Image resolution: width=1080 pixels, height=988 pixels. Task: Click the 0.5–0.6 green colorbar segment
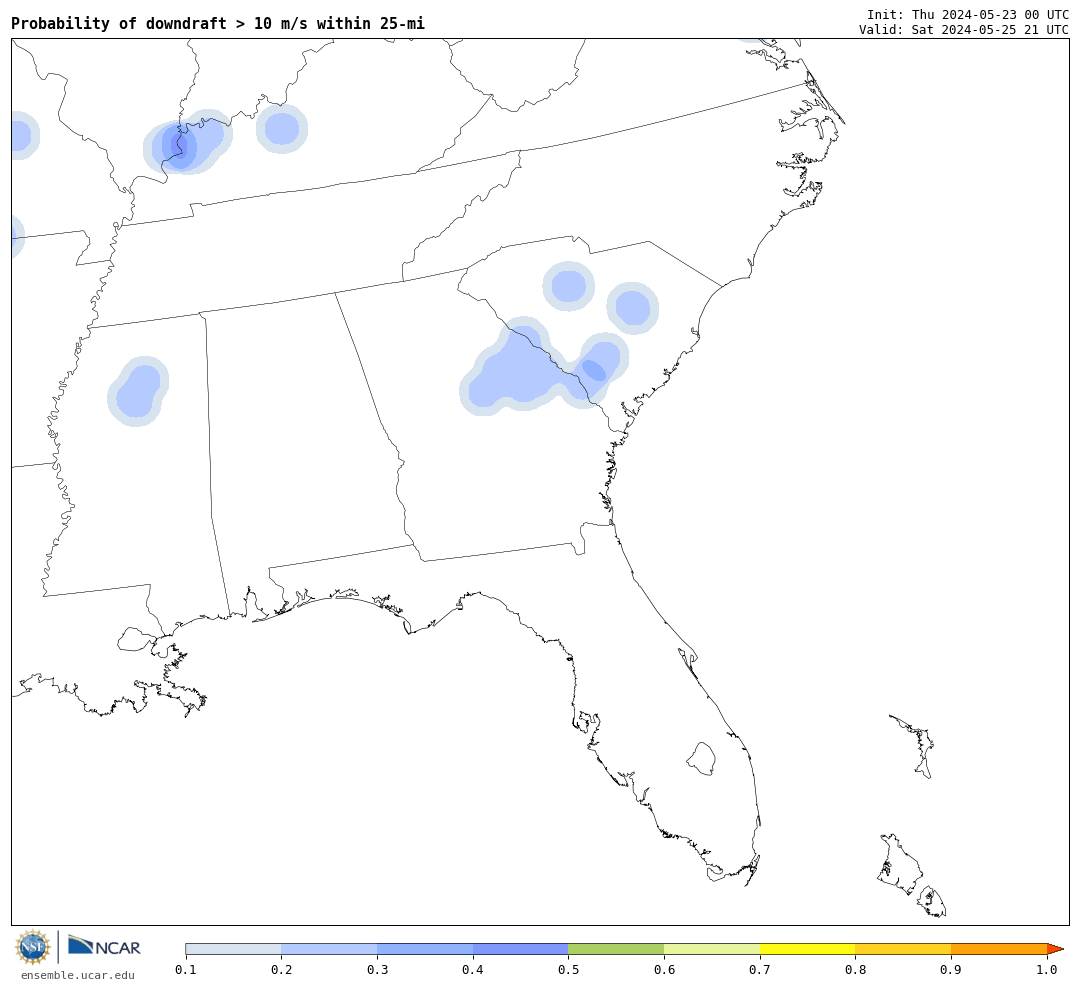point(616,949)
